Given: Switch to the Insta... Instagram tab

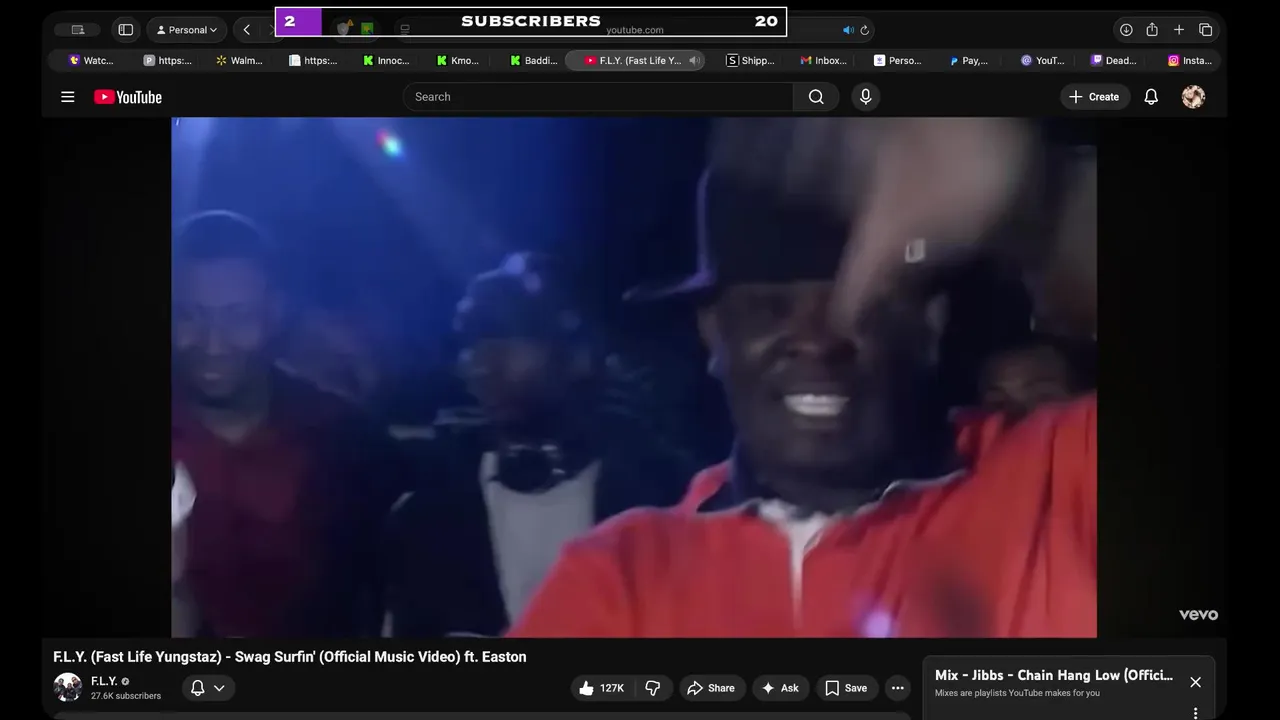Looking at the screenshot, I should [1190, 61].
